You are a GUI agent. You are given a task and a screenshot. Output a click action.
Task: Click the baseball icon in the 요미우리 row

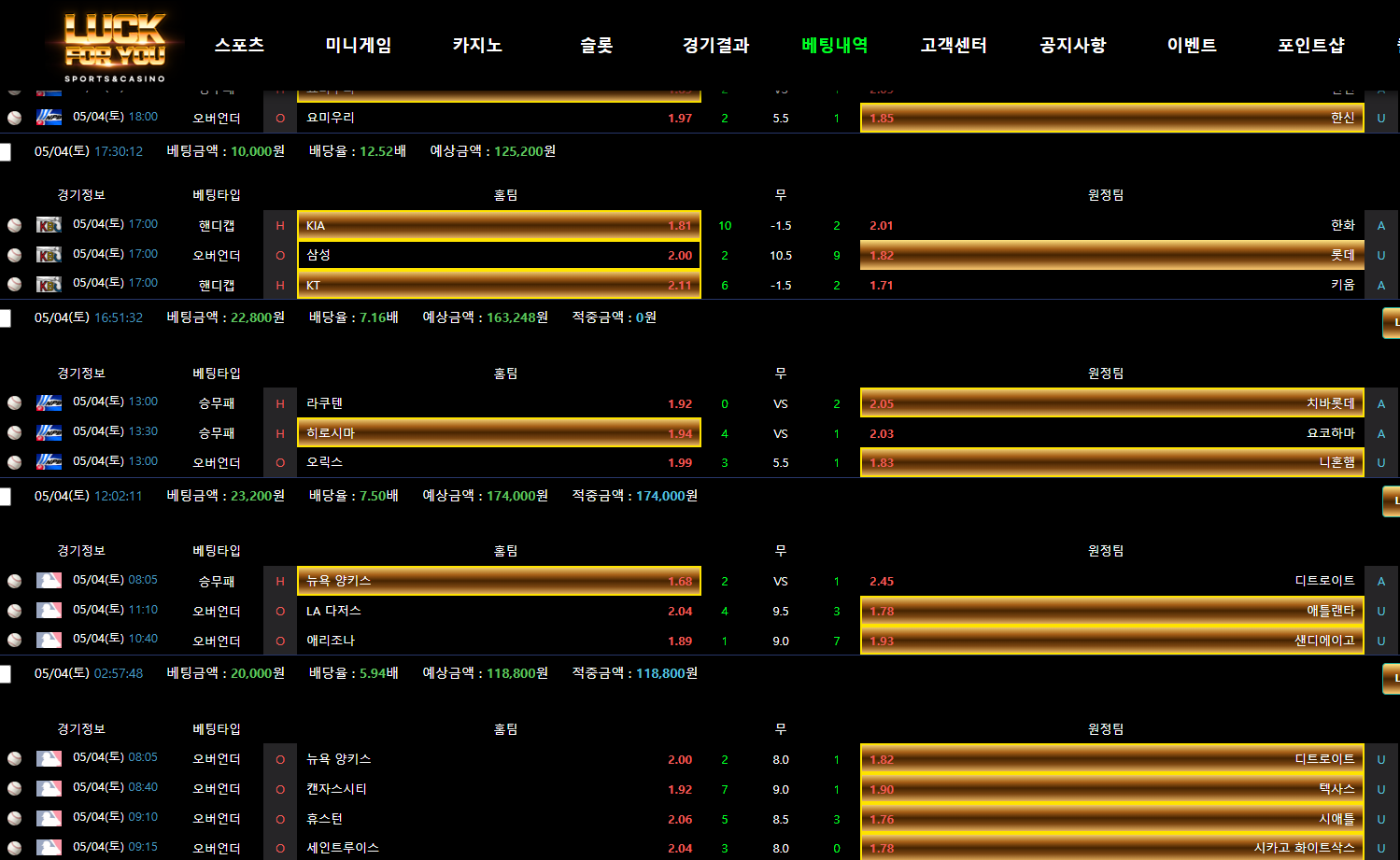point(14,118)
